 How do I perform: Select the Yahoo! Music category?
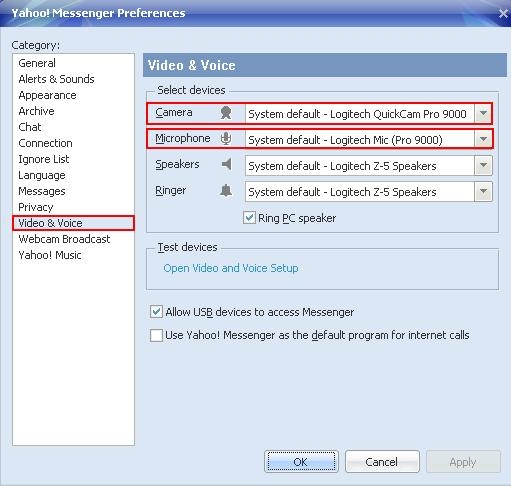point(50,255)
